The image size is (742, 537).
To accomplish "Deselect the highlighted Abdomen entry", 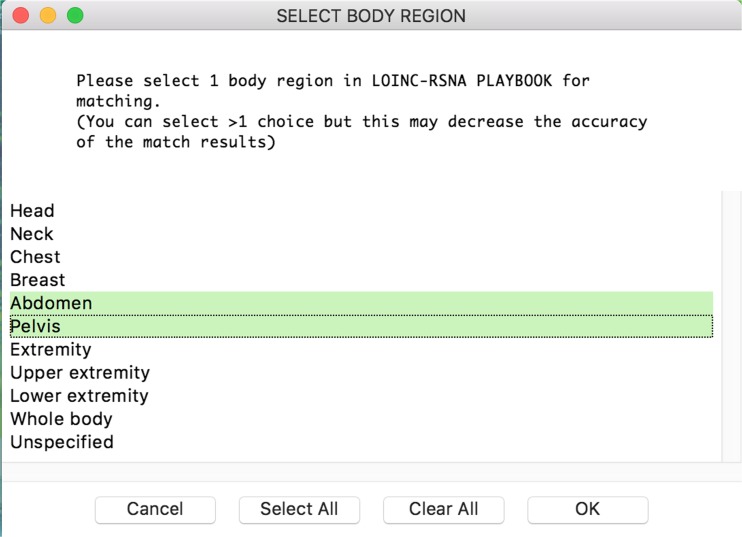I will tap(362, 303).
